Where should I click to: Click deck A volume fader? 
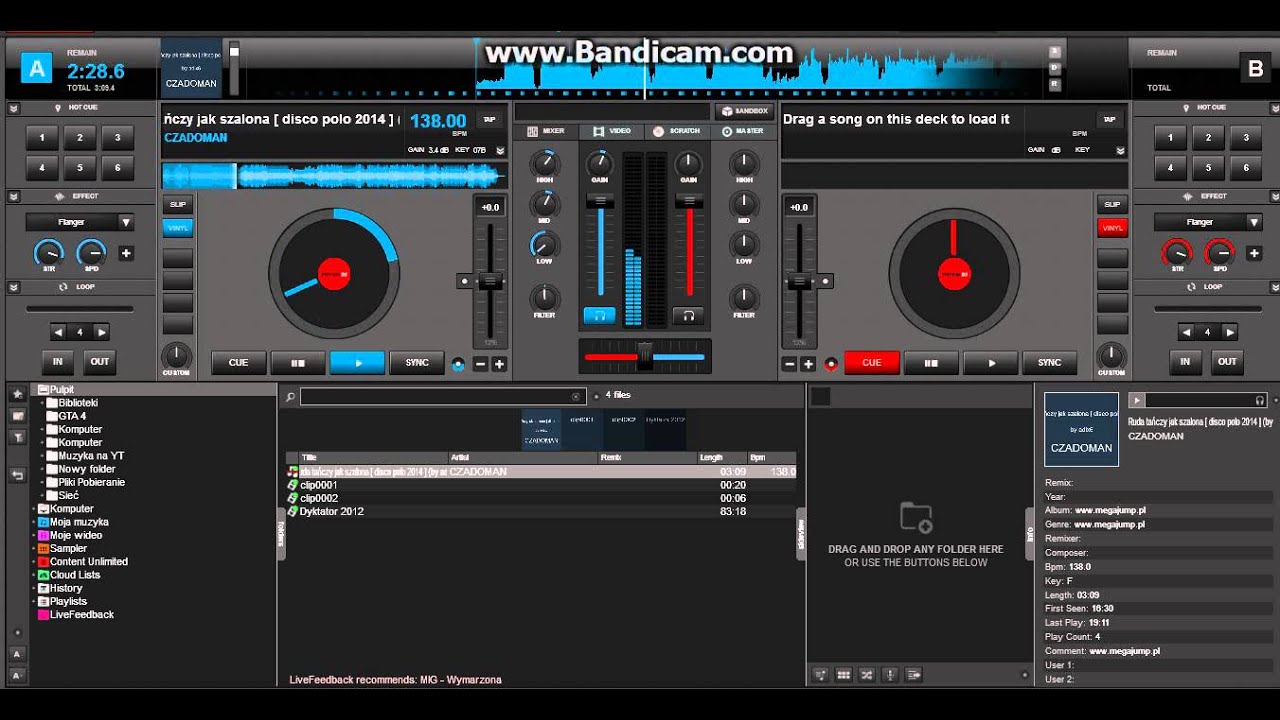pyautogui.click(x=600, y=203)
